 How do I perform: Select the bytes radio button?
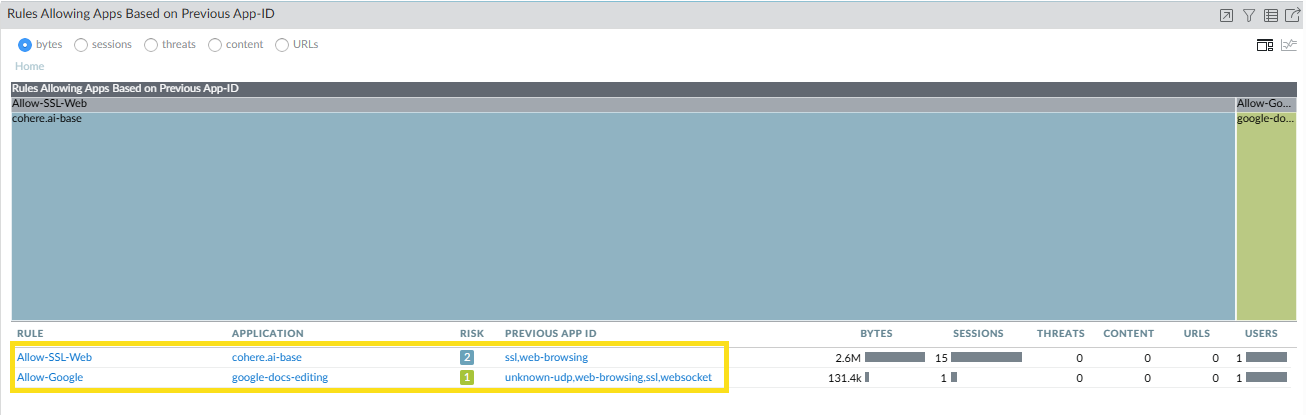25,44
